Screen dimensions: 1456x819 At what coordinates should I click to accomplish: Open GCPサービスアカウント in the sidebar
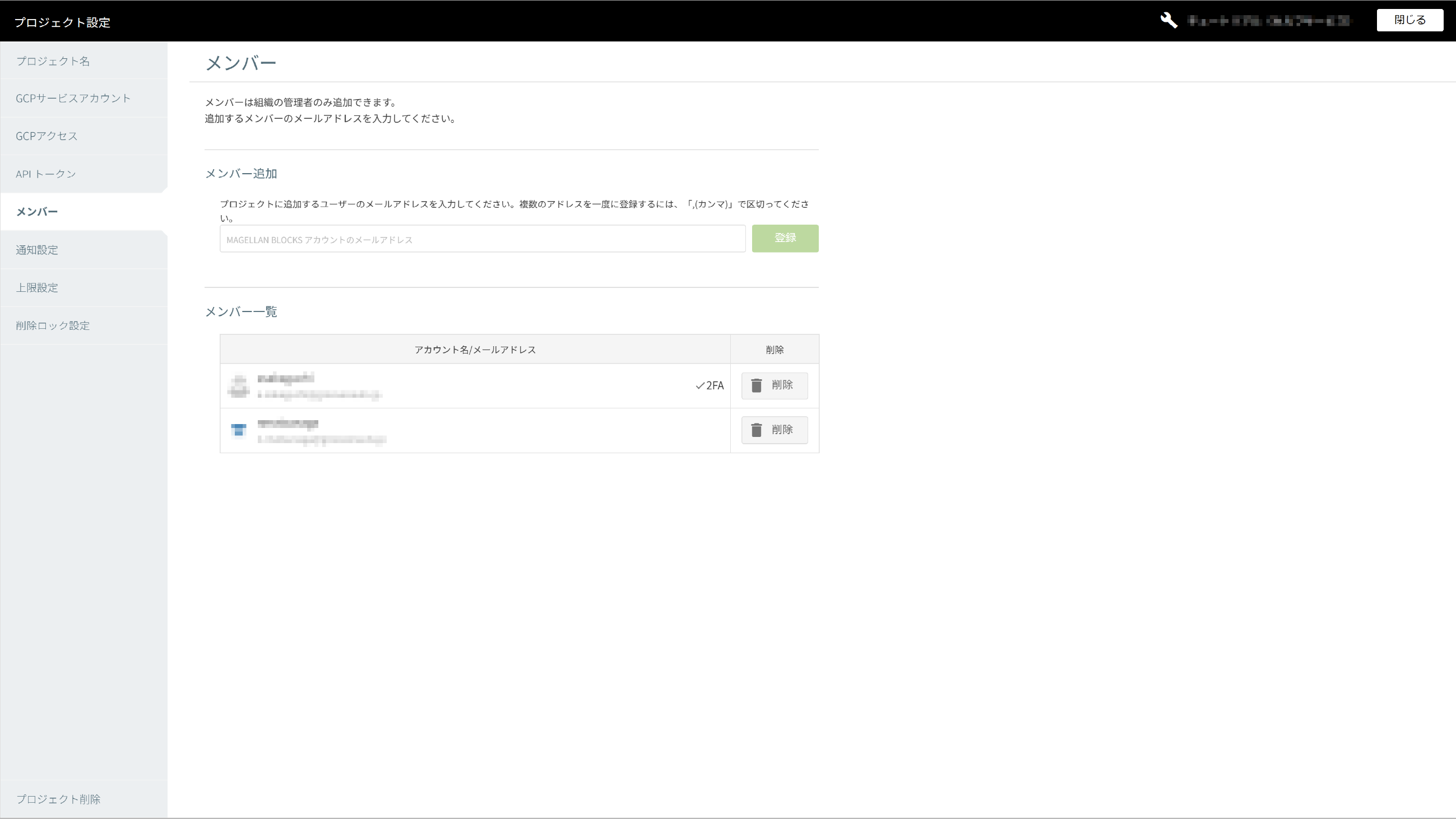(84, 98)
